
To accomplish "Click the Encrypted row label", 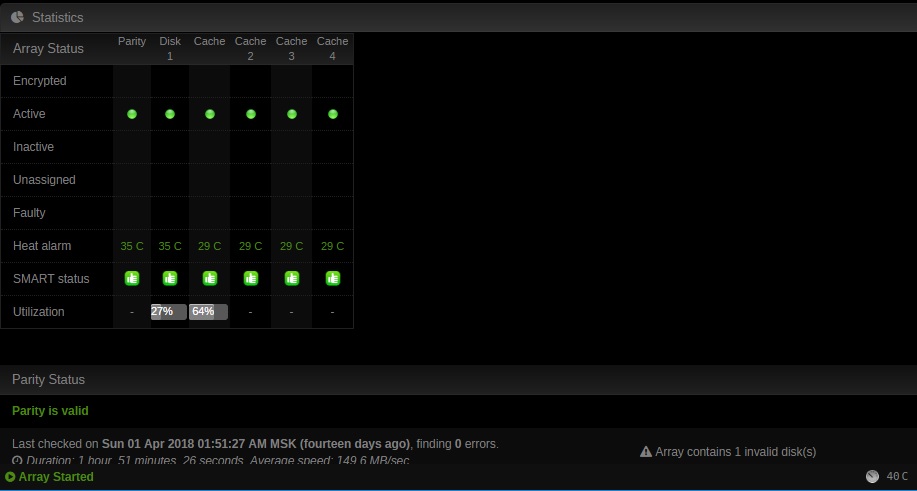I will pos(40,81).
